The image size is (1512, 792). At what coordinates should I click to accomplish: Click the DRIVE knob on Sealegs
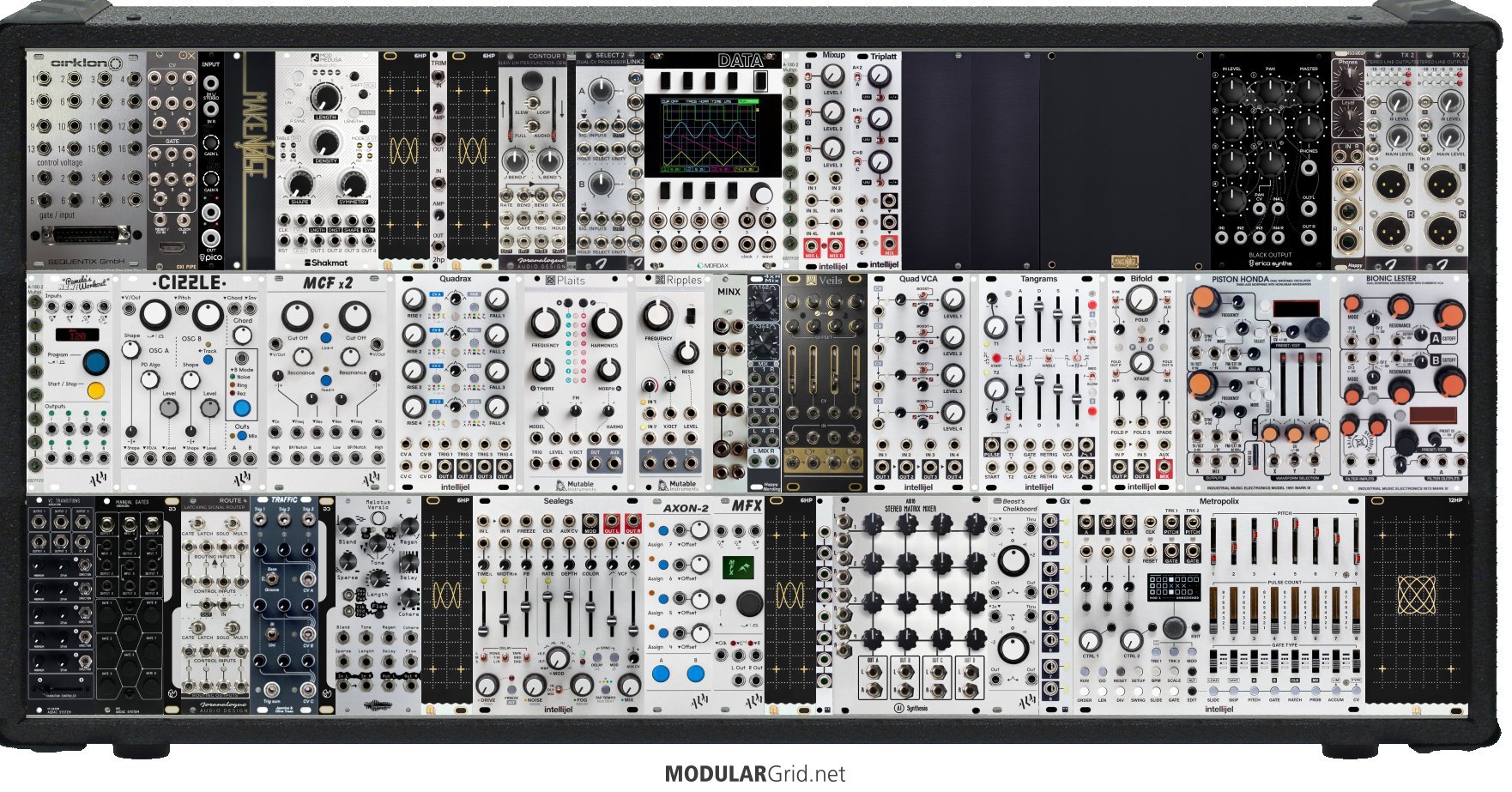[x=487, y=686]
